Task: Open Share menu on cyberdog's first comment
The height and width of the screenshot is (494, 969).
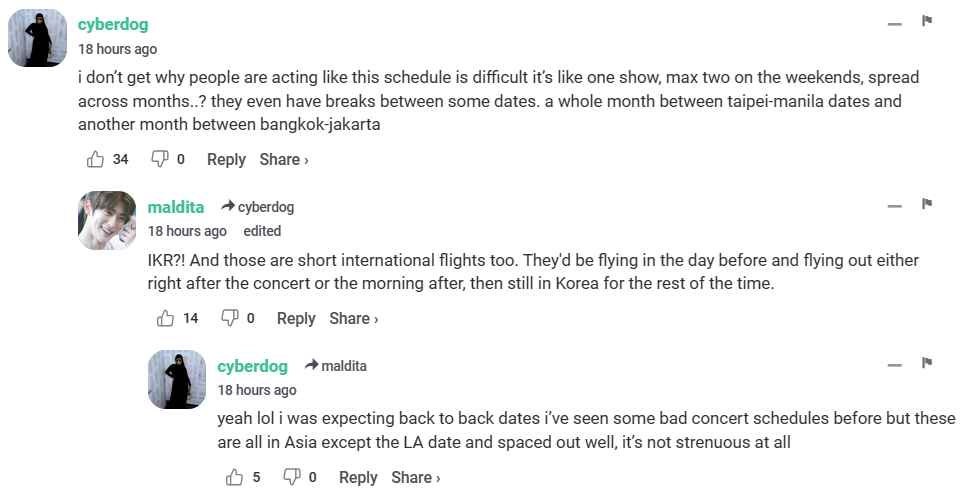Action: point(284,159)
